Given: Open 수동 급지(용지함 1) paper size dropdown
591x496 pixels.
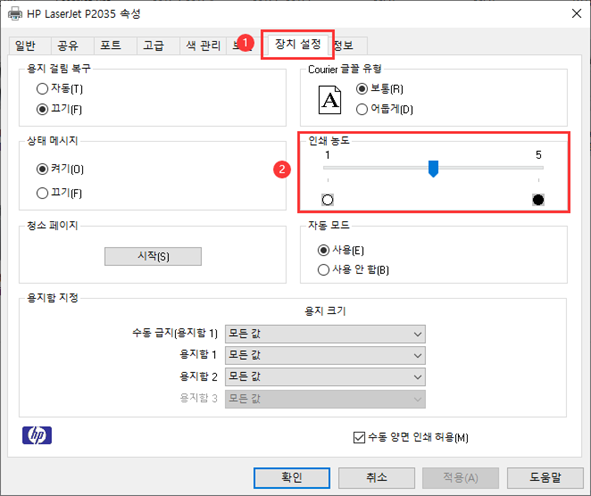Looking at the screenshot, I should pyautogui.click(x=325, y=334).
